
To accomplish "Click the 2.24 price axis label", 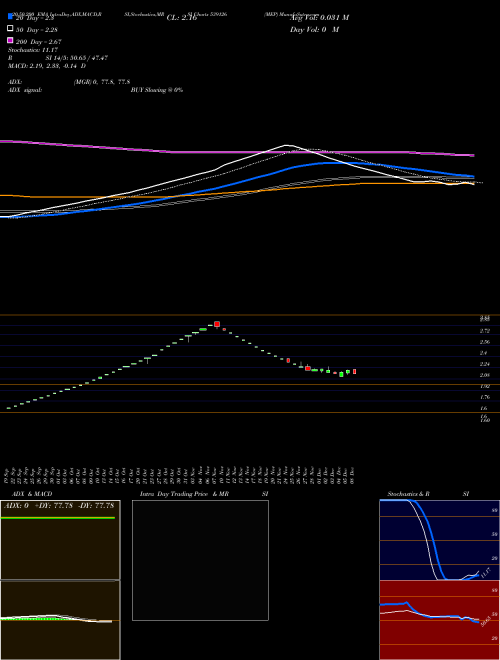I will (485, 364).
